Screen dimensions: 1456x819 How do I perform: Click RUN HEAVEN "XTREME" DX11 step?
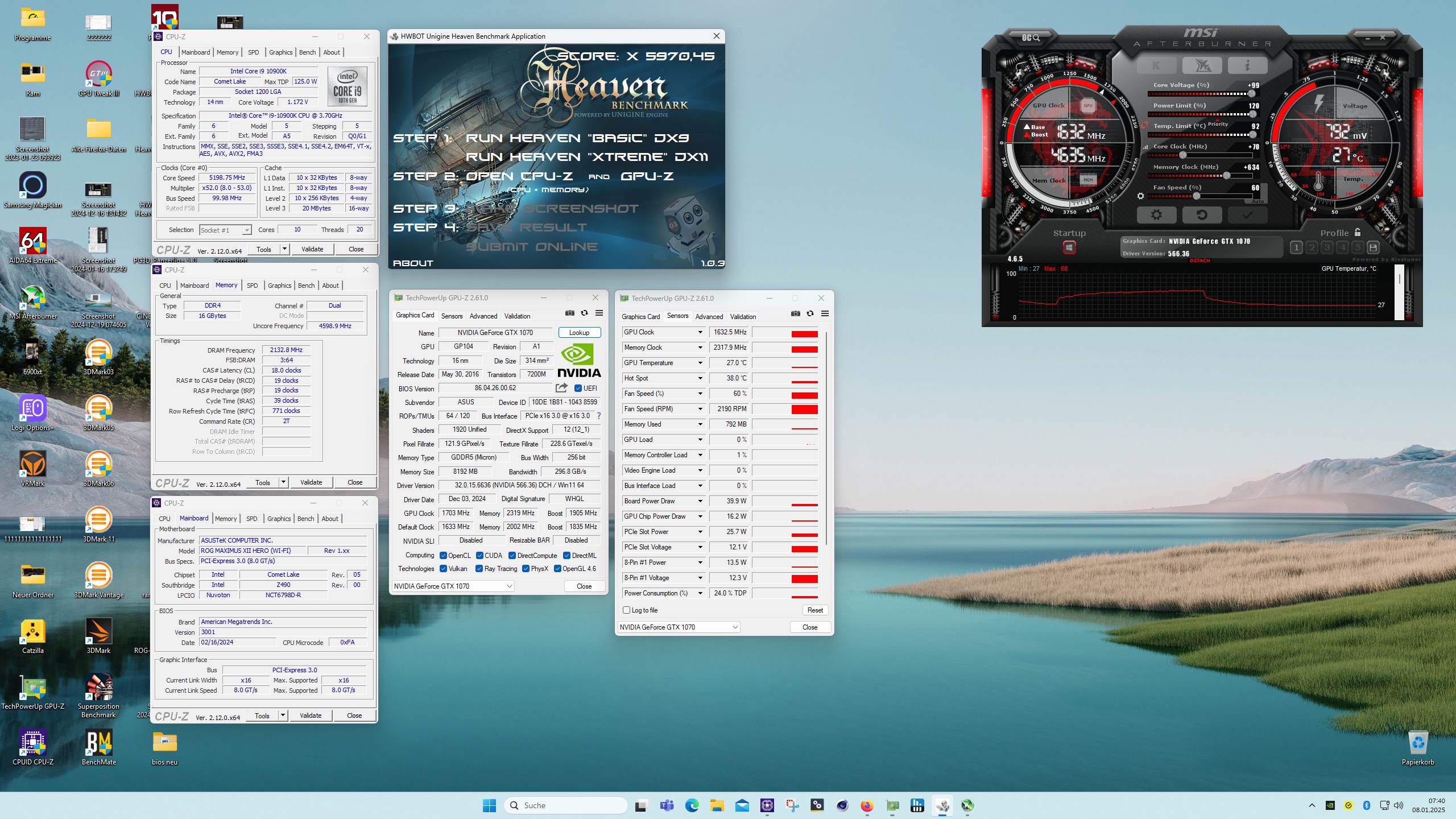(x=586, y=156)
